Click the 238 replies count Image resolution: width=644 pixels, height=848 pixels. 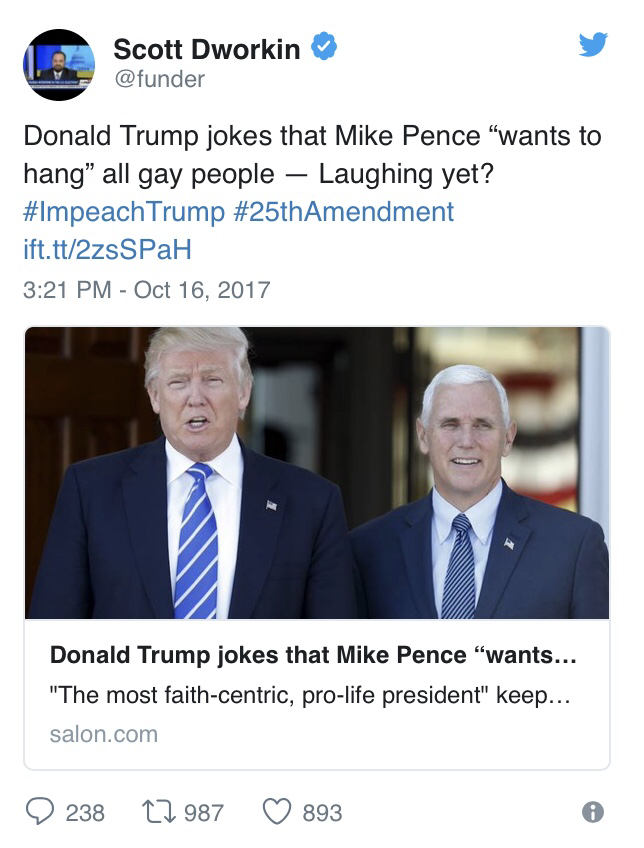coord(85,813)
